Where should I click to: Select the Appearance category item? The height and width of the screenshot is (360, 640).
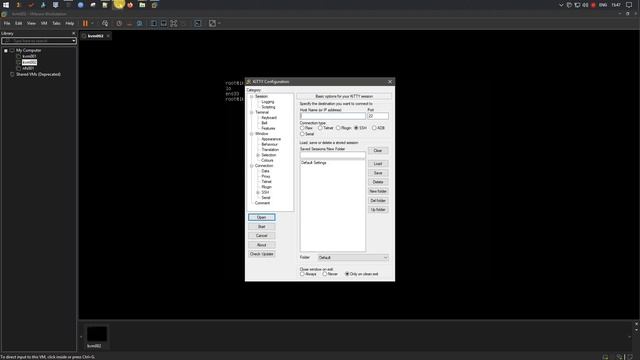pyautogui.click(x=271, y=139)
